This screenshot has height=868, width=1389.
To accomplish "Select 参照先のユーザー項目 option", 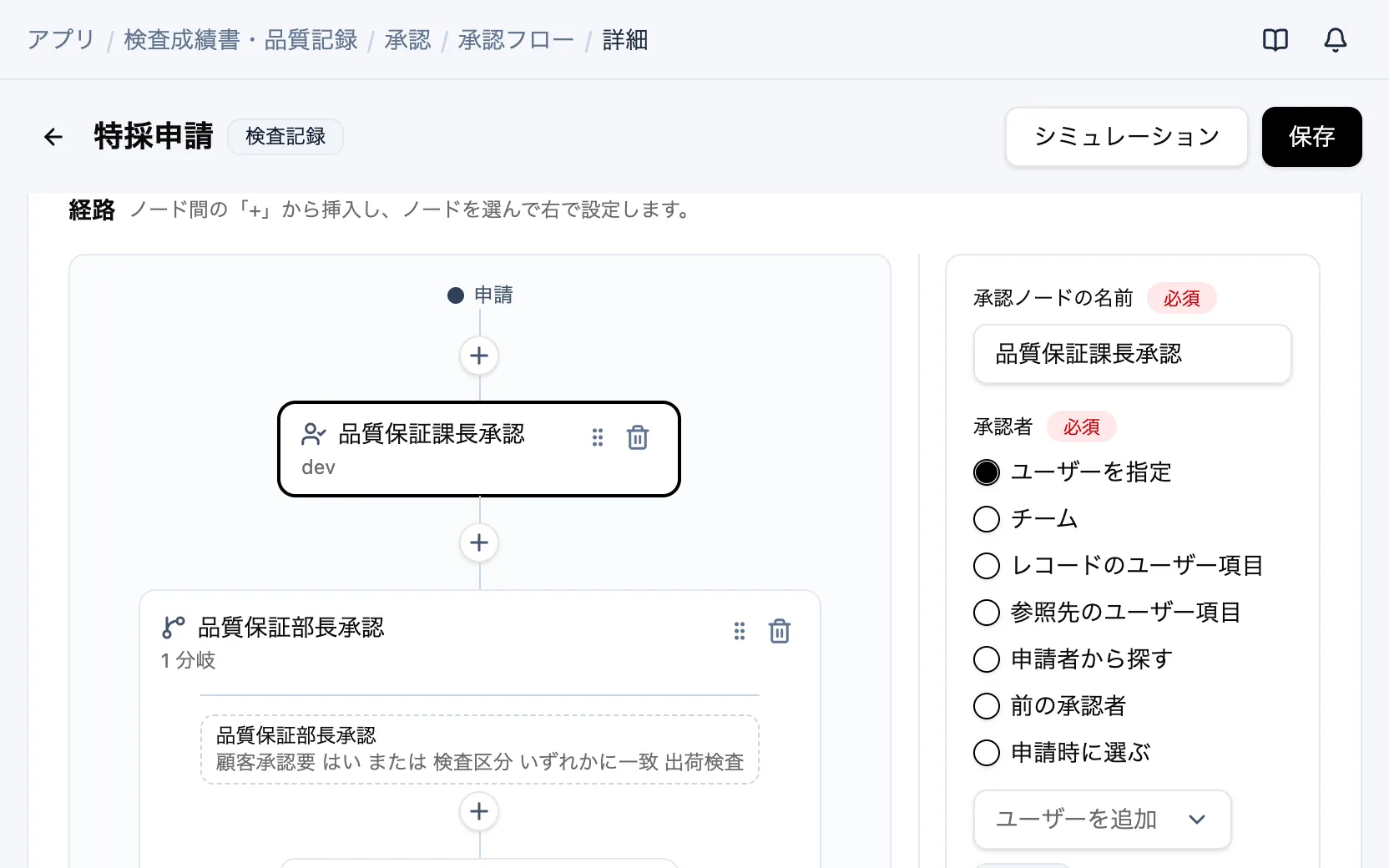I will coord(986,613).
